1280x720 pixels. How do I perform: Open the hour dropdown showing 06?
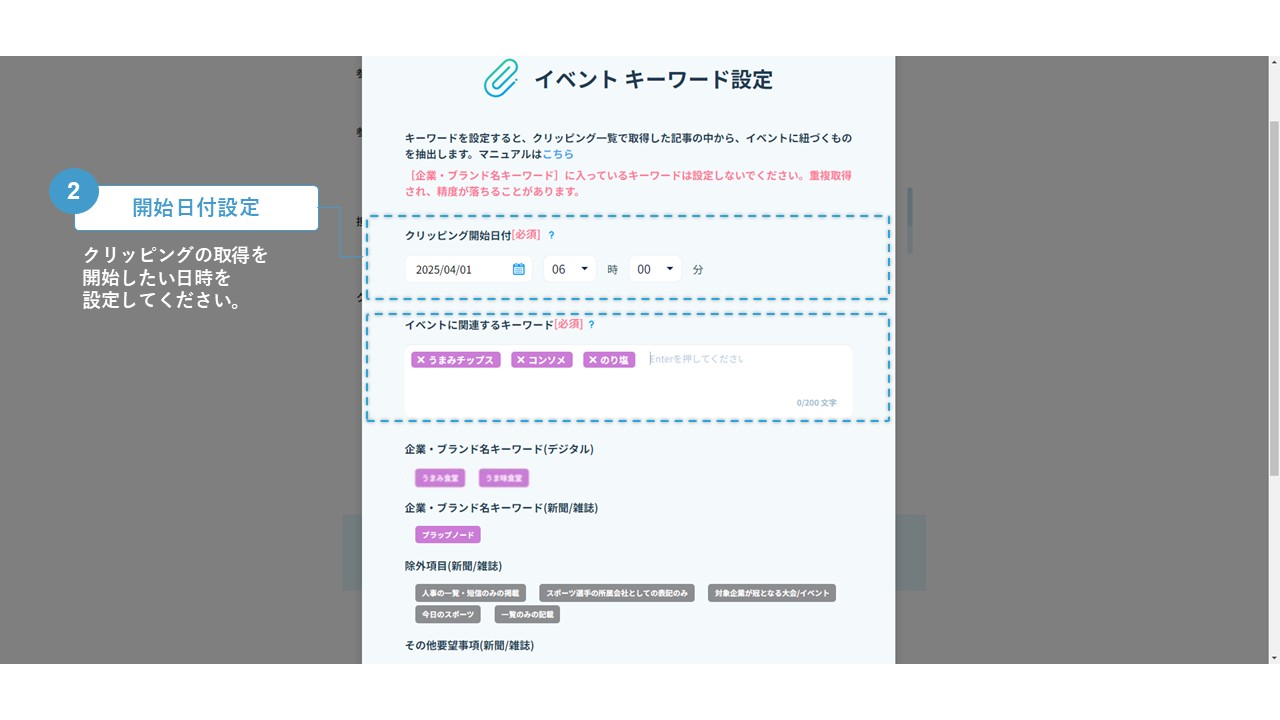569,269
